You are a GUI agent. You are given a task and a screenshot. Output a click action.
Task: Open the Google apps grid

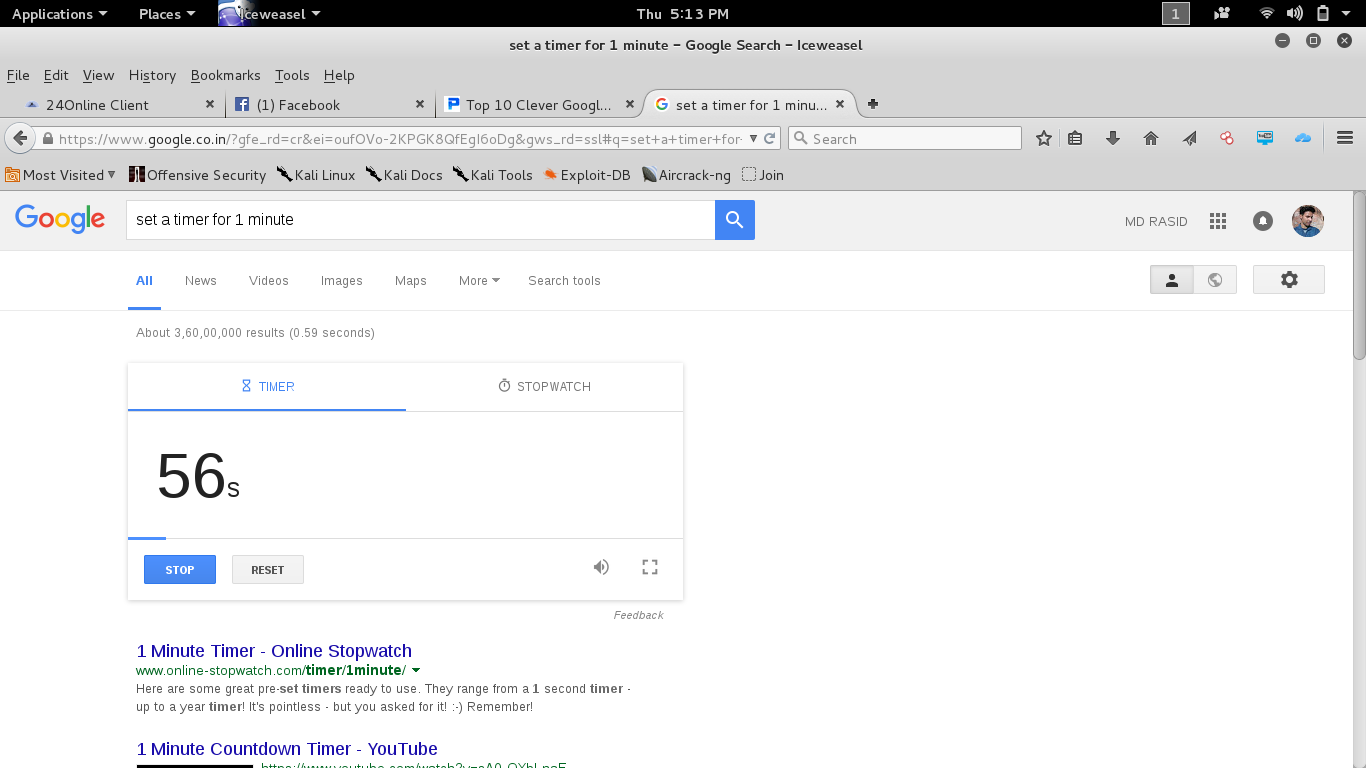[1217, 221]
